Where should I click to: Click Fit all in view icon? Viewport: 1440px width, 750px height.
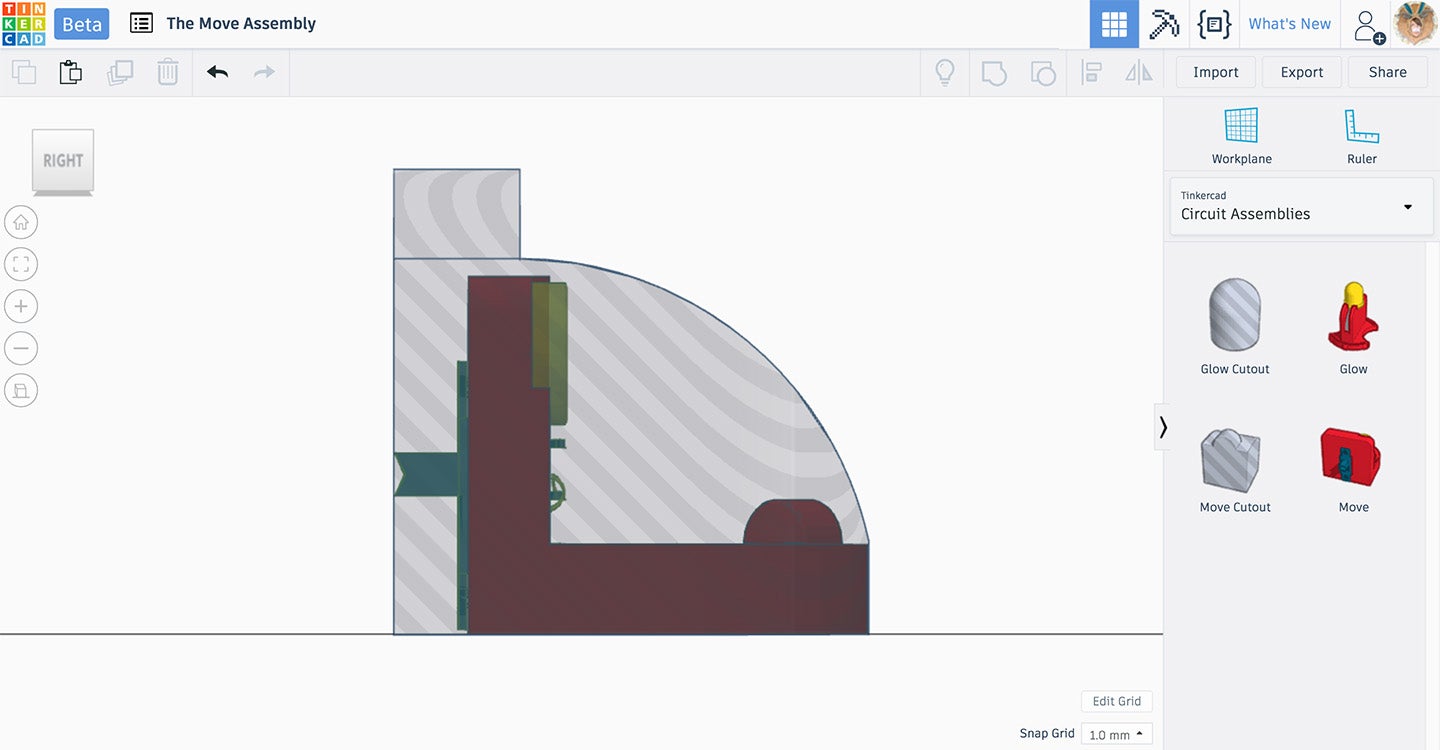click(x=21, y=265)
